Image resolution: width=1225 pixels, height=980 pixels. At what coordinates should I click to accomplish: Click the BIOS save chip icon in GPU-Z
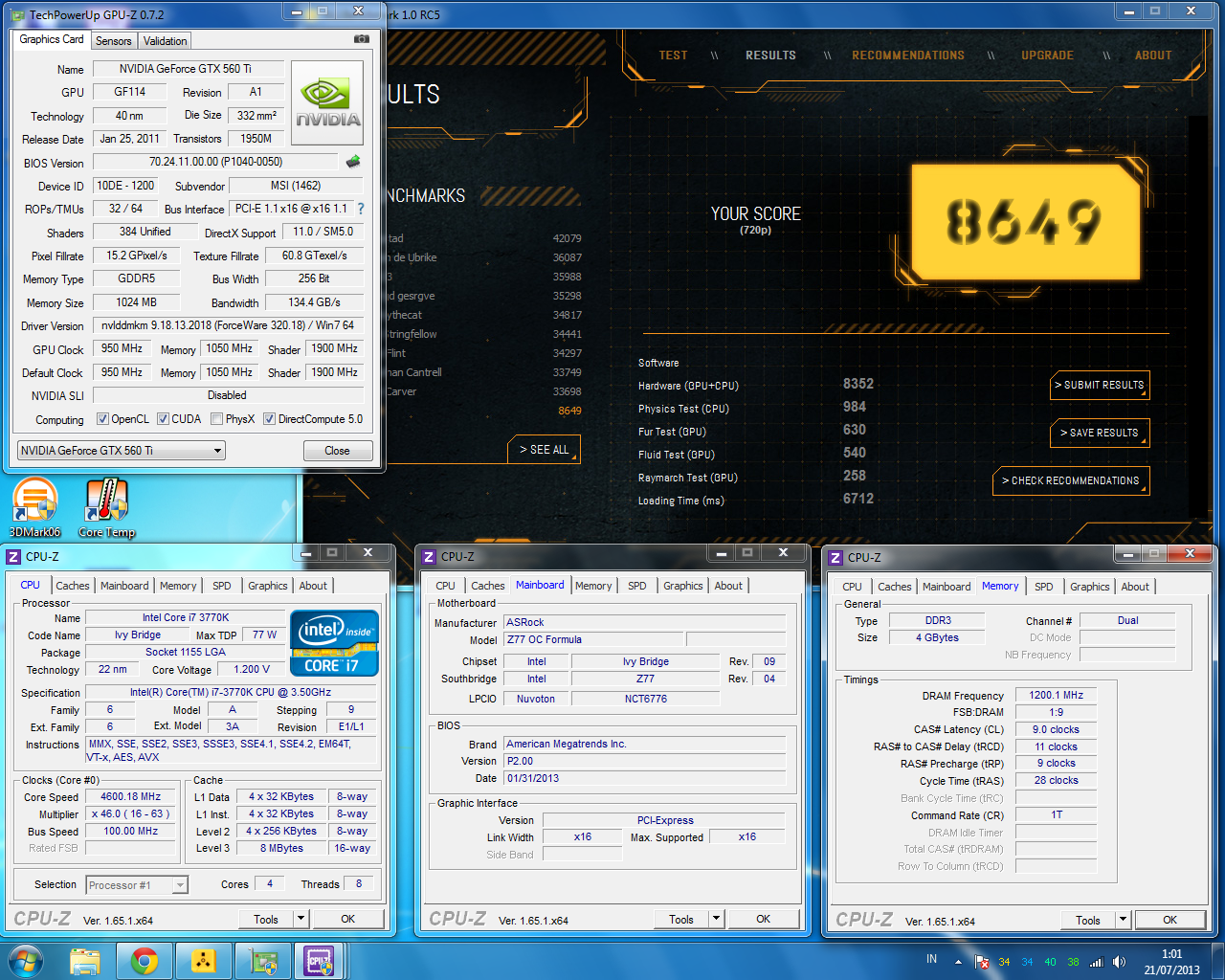353,162
